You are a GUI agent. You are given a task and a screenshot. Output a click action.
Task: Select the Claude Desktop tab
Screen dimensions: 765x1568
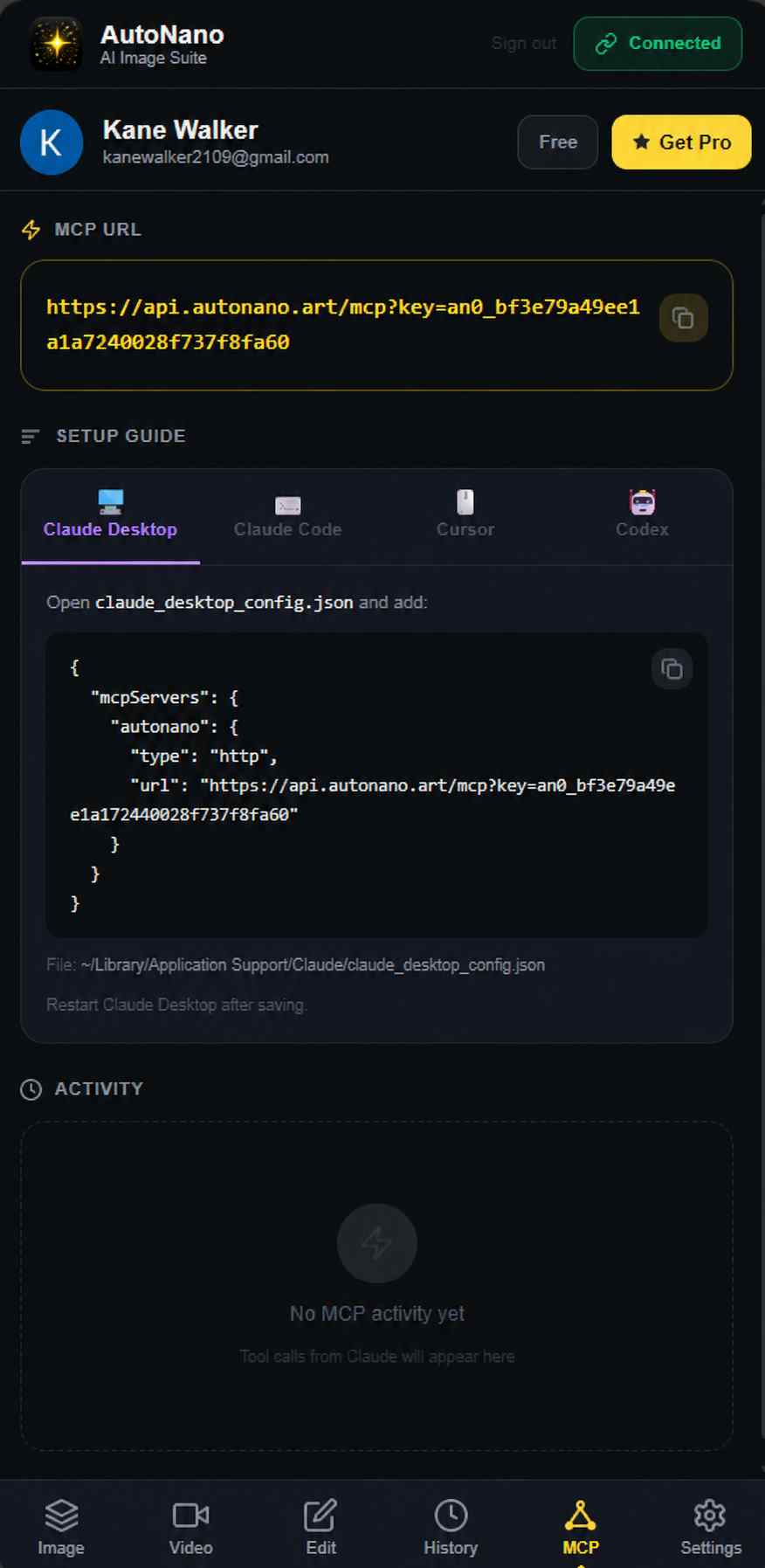point(111,516)
